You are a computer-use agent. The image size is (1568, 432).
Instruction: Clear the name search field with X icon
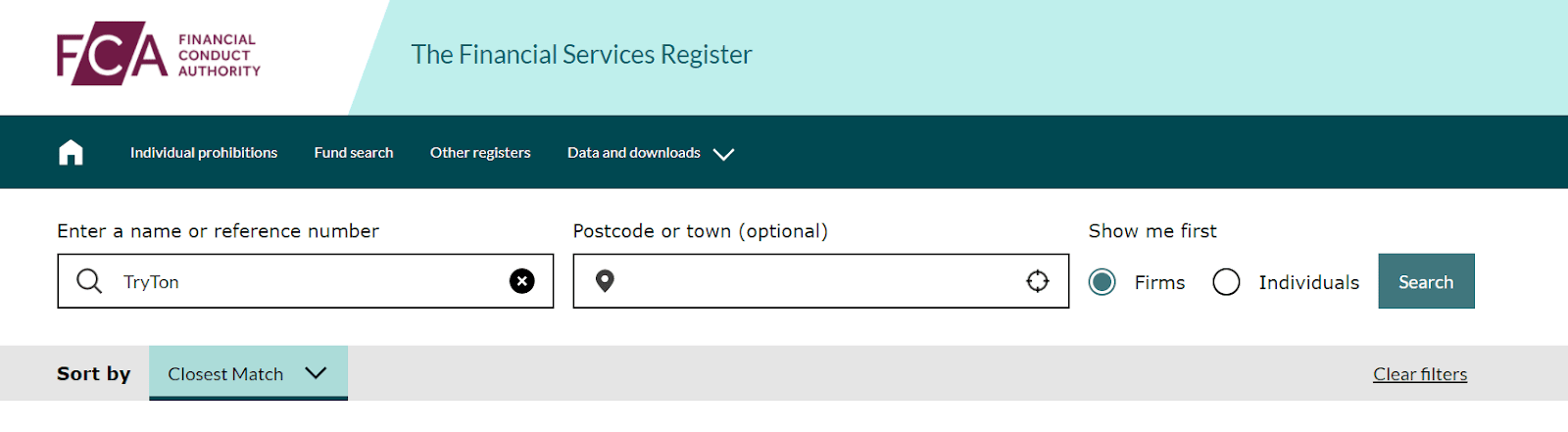(522, 282)
